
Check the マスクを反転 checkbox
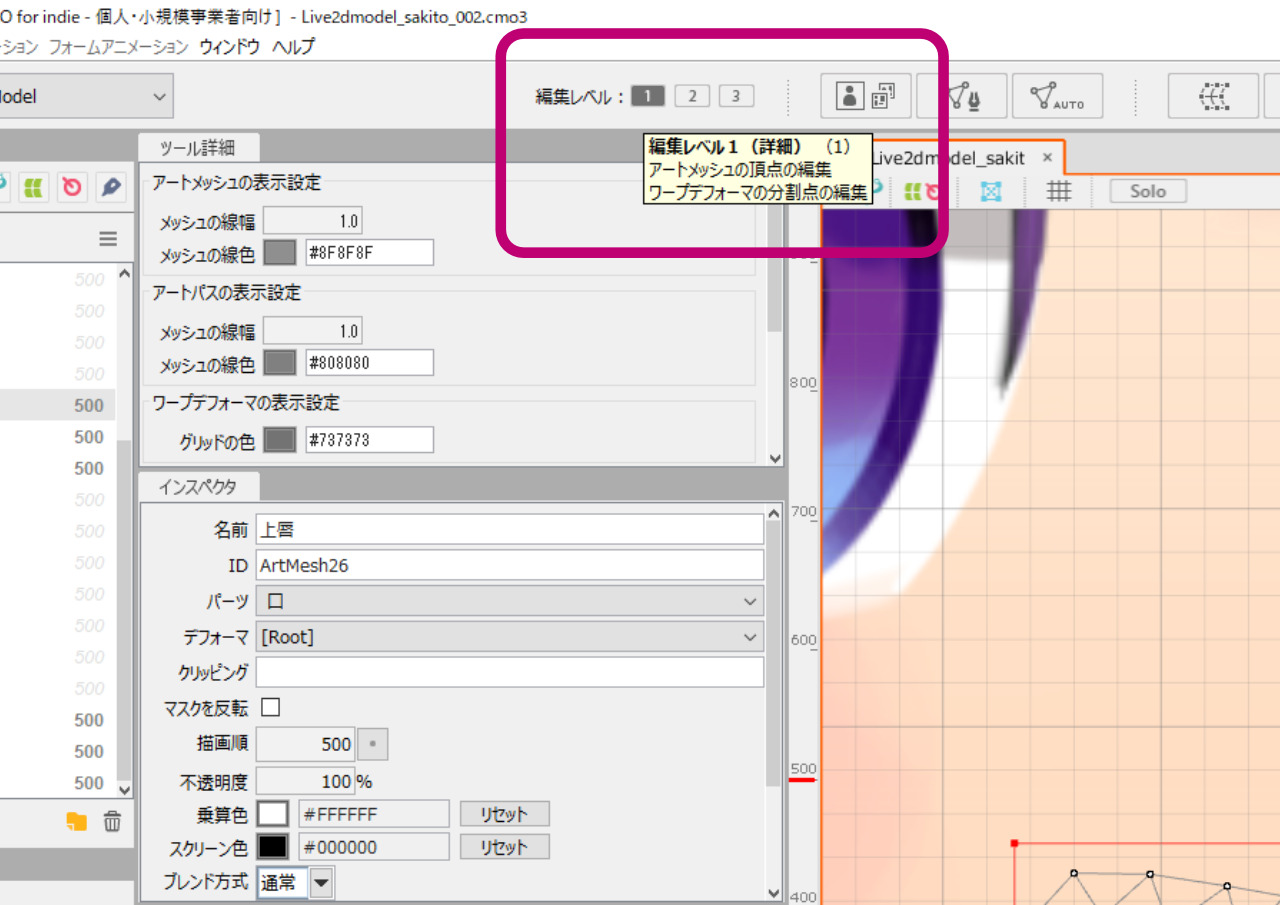(270, 708)
